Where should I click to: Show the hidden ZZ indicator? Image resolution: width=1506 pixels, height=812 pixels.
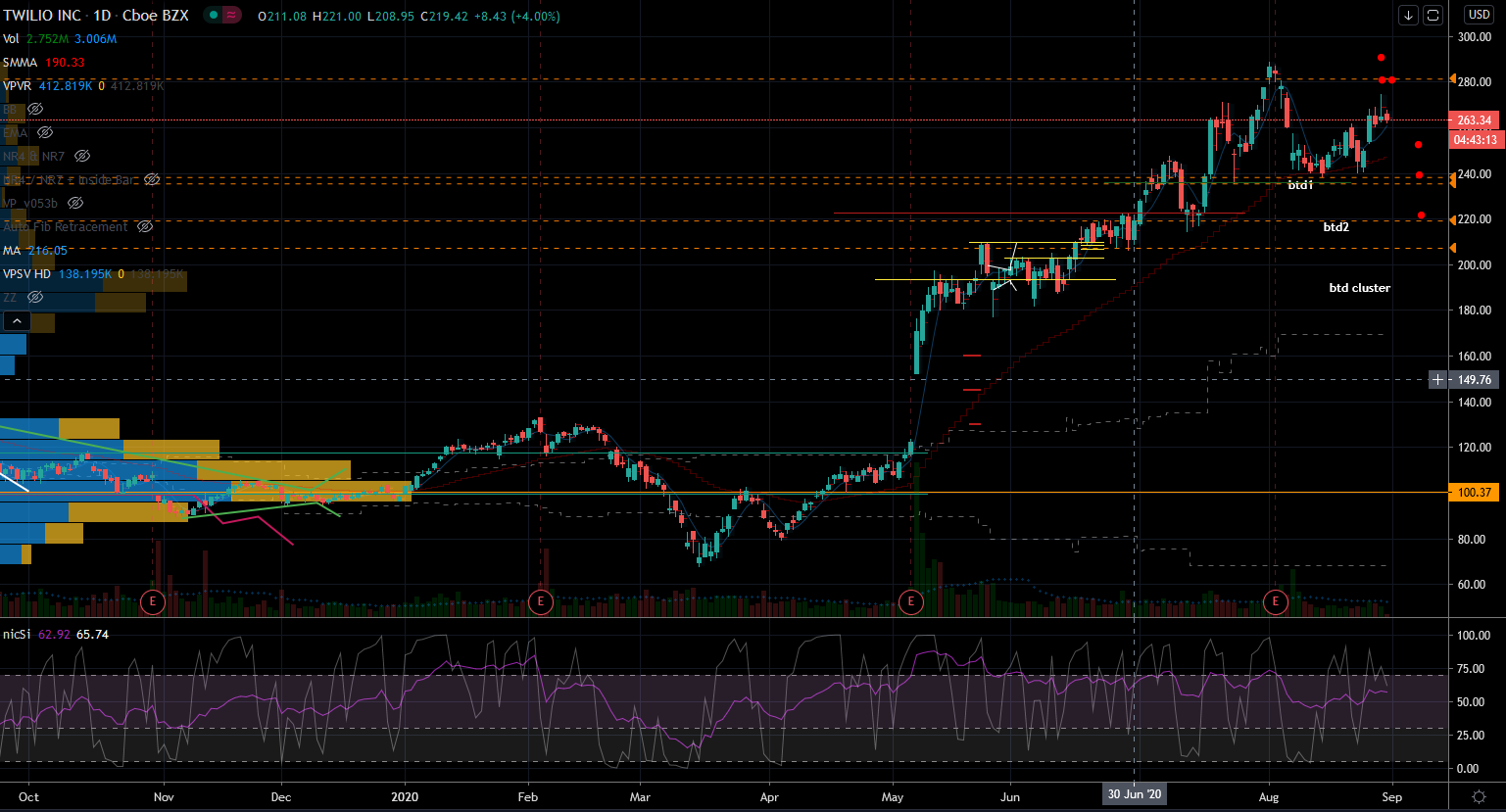[35, 297]
